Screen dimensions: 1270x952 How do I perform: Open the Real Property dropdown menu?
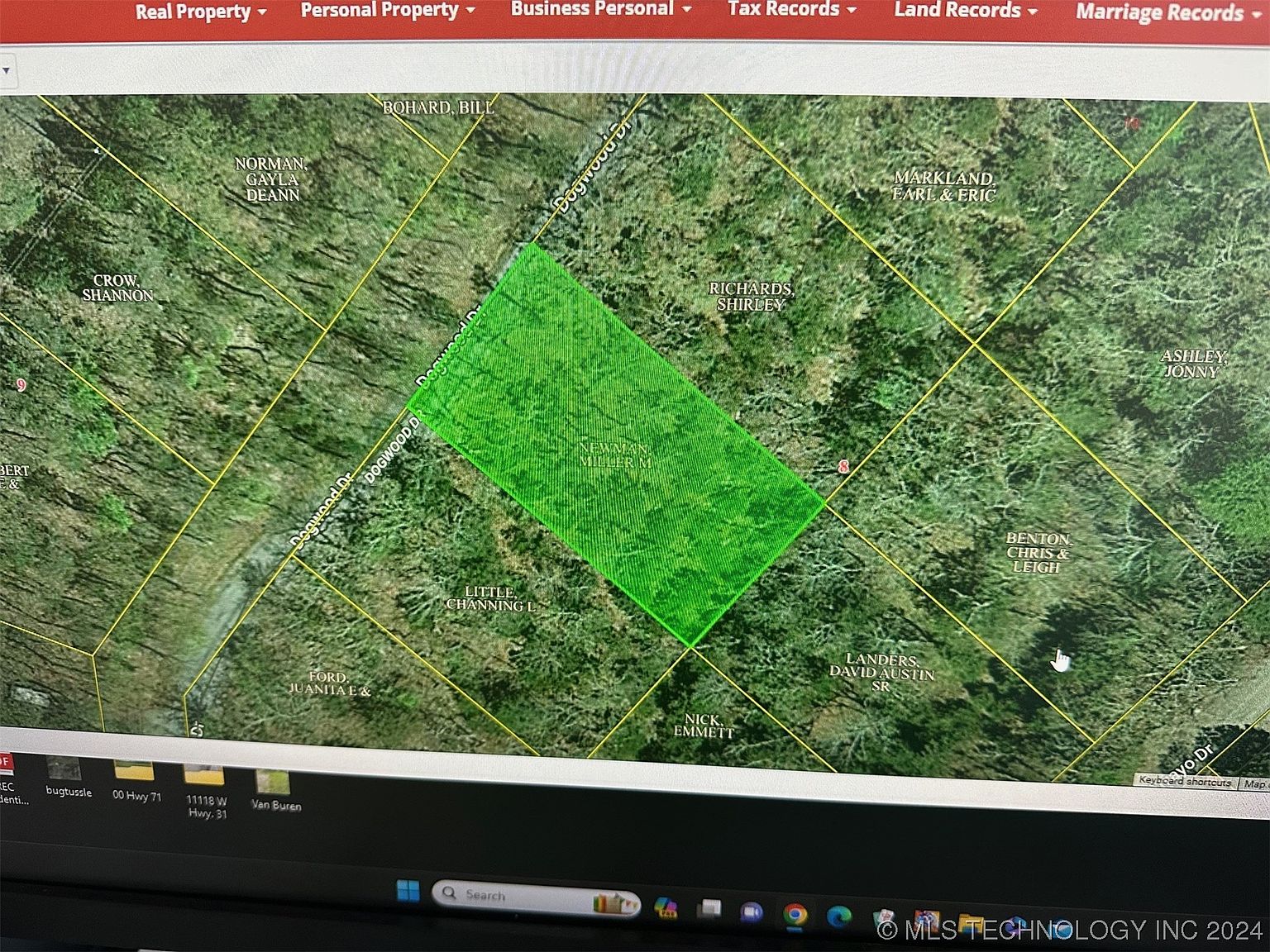pos(200,12)
